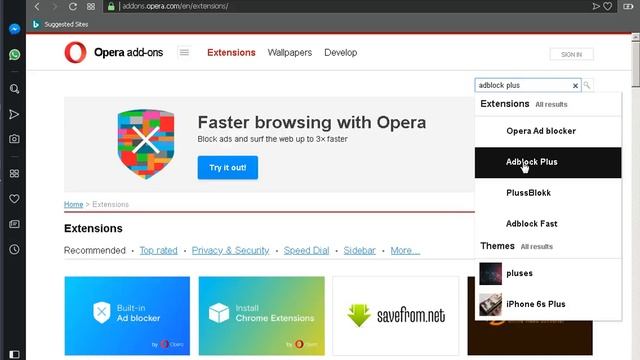Select PlussBlokk suggestion
This screenshot has height=360, width=640.
tap(548, 193)
